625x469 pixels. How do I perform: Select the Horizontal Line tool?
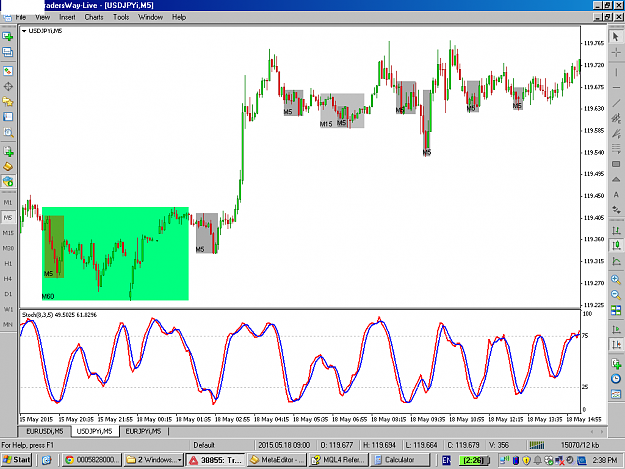tap(616, 87)
